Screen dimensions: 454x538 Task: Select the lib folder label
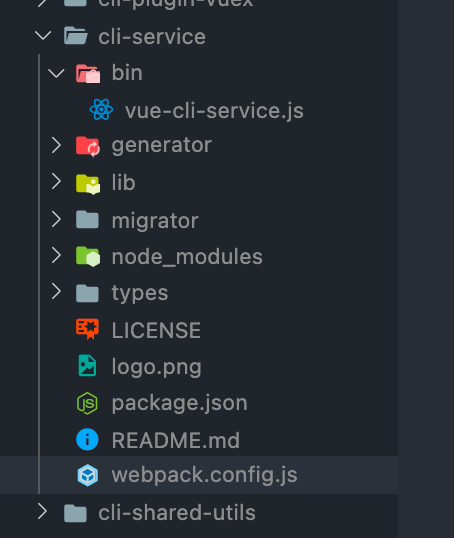(124, 182)
